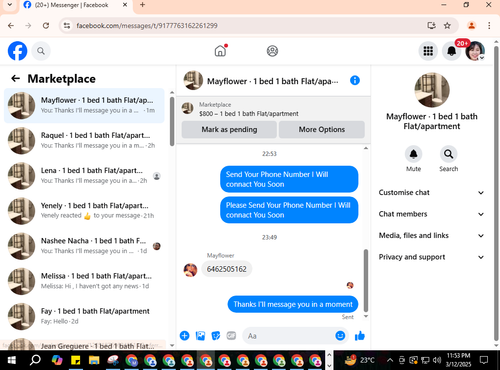Open the Windows Start button
This screenshot has height=370, width=500.
tap(12, 360)
